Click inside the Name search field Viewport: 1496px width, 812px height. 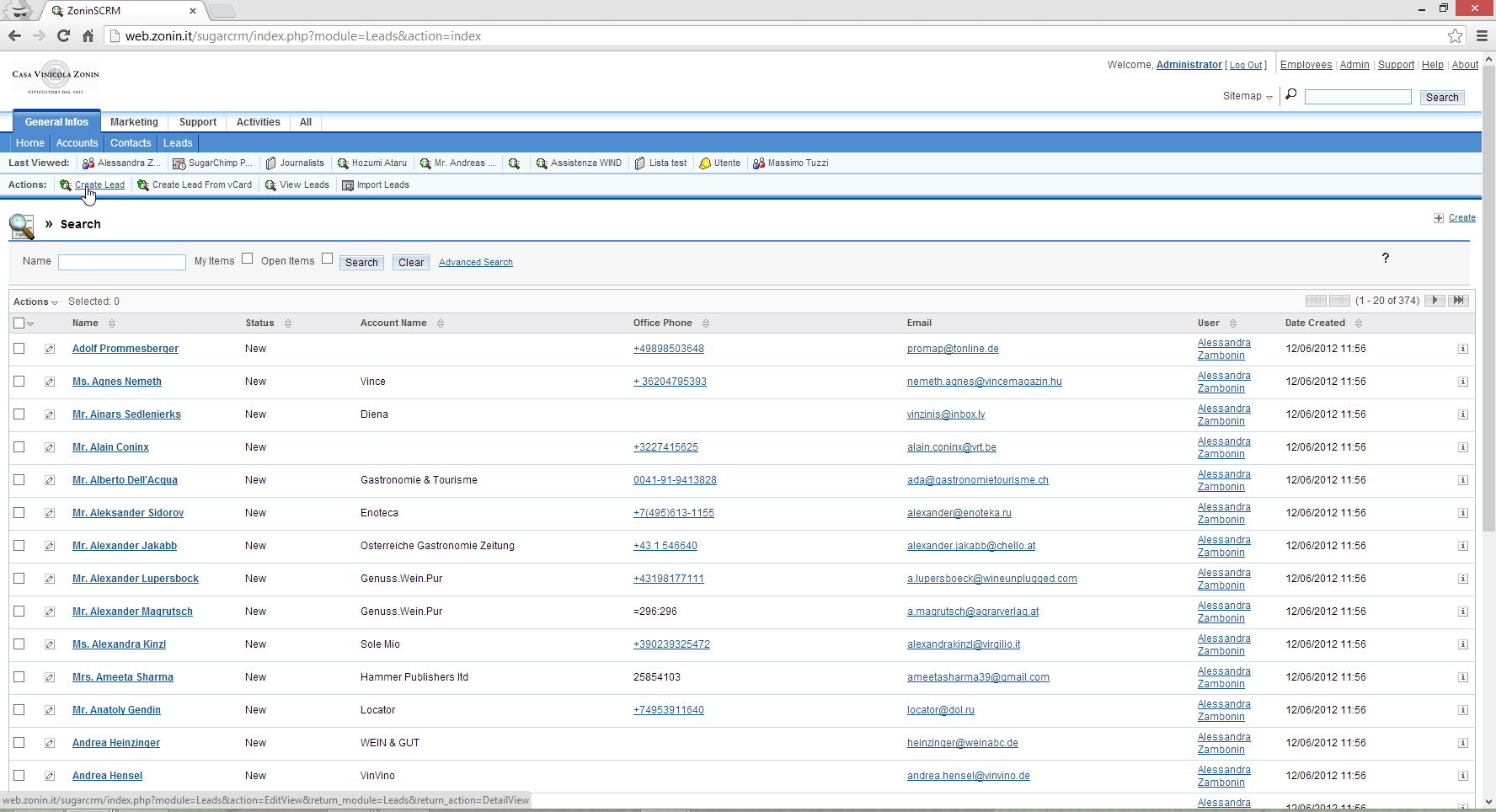click(122, 262)
